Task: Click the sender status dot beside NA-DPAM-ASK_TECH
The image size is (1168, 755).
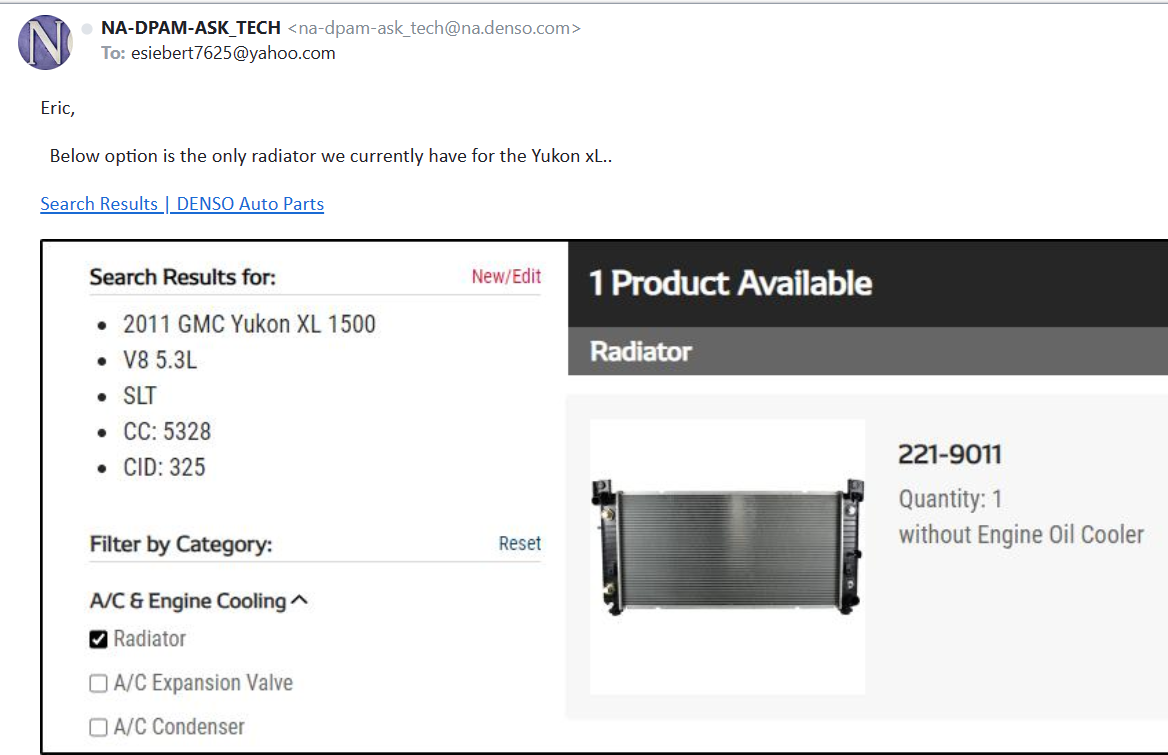Action: (x=87, y=28)
